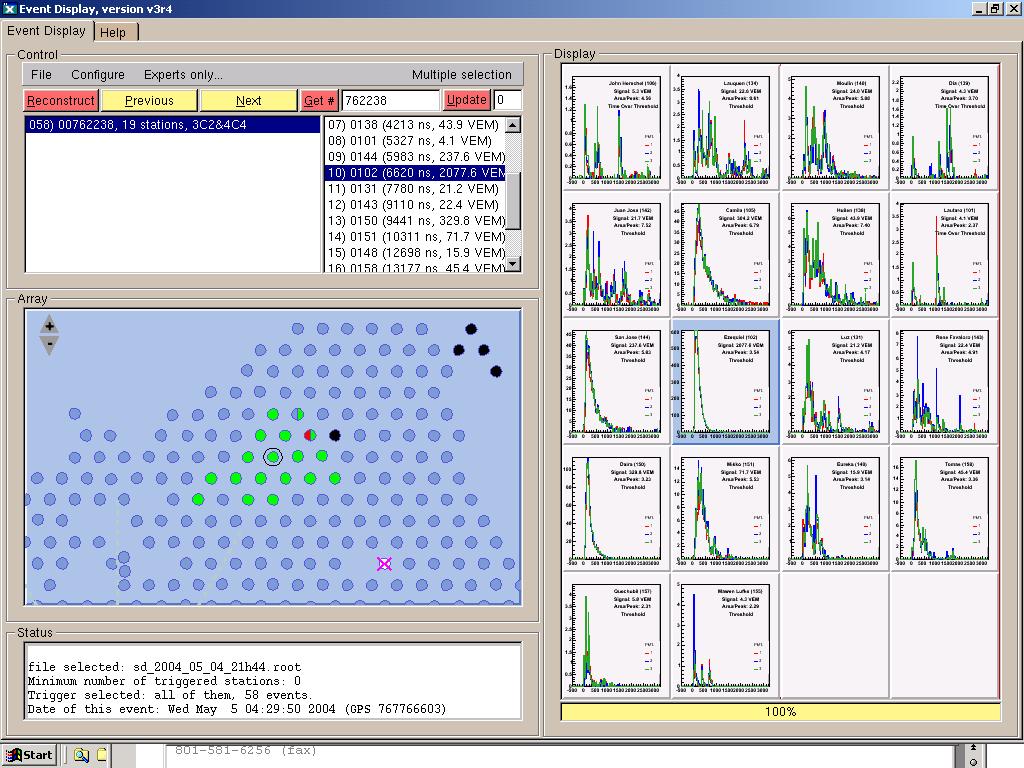Viewport: 1024px width, 768px height.
Task: Open the Experts only... menu
Action: [x=183, y=74]
